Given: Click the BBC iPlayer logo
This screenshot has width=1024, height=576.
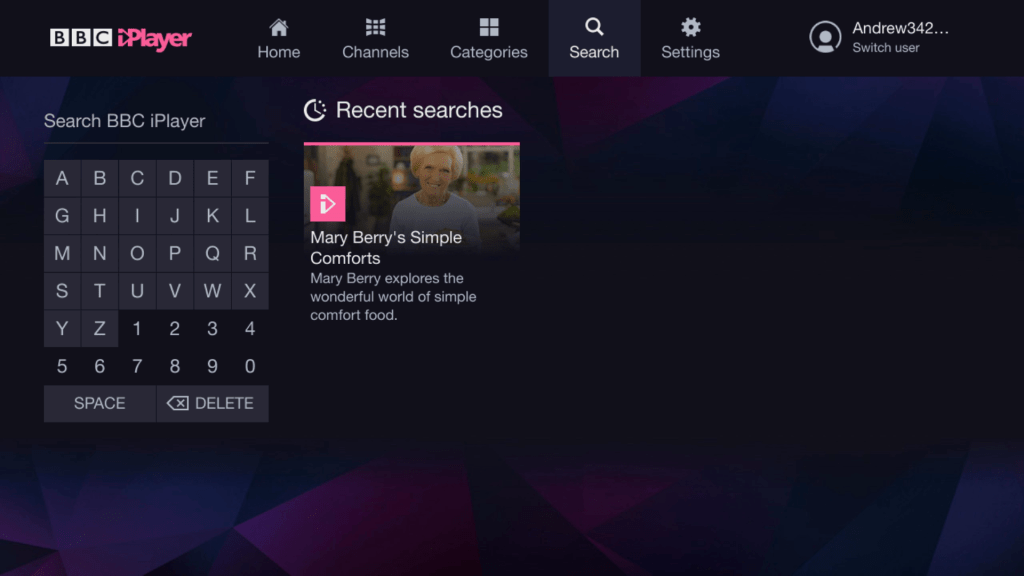Looking at the screenshot, I should coord(121,38).
